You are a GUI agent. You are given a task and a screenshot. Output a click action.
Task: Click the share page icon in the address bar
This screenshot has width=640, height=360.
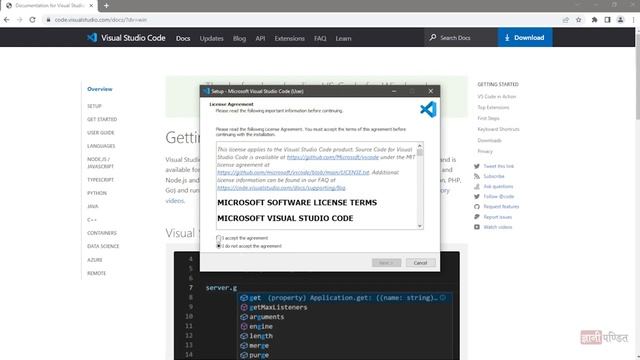566,20
